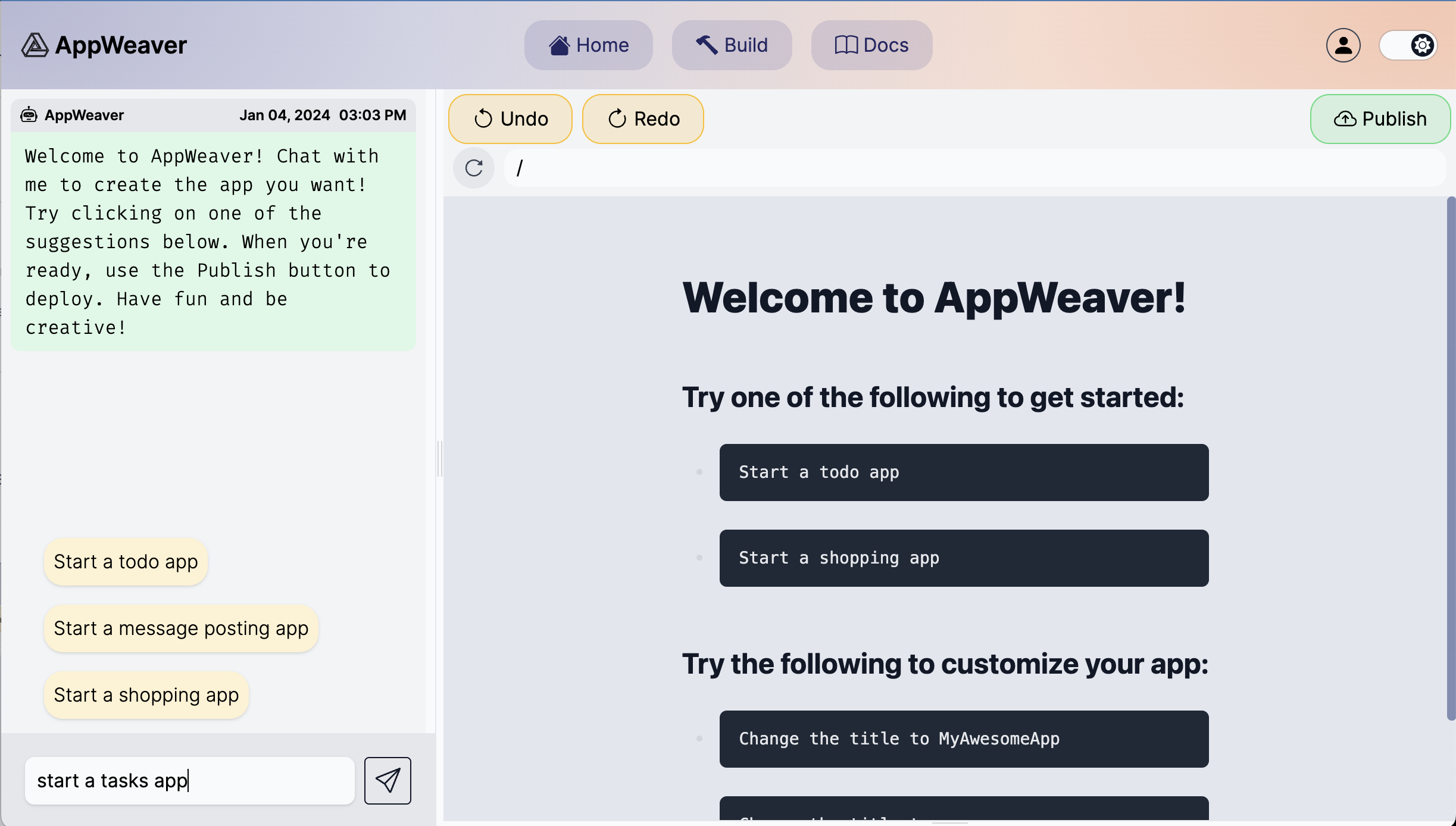Click the preview pane vertical scrollbar
This screenshot has height=826, width=1456.
[x=1451, y=458]
